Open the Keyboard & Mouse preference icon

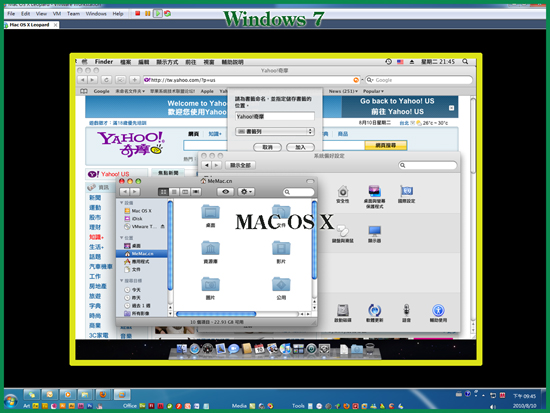coord(343,234)
